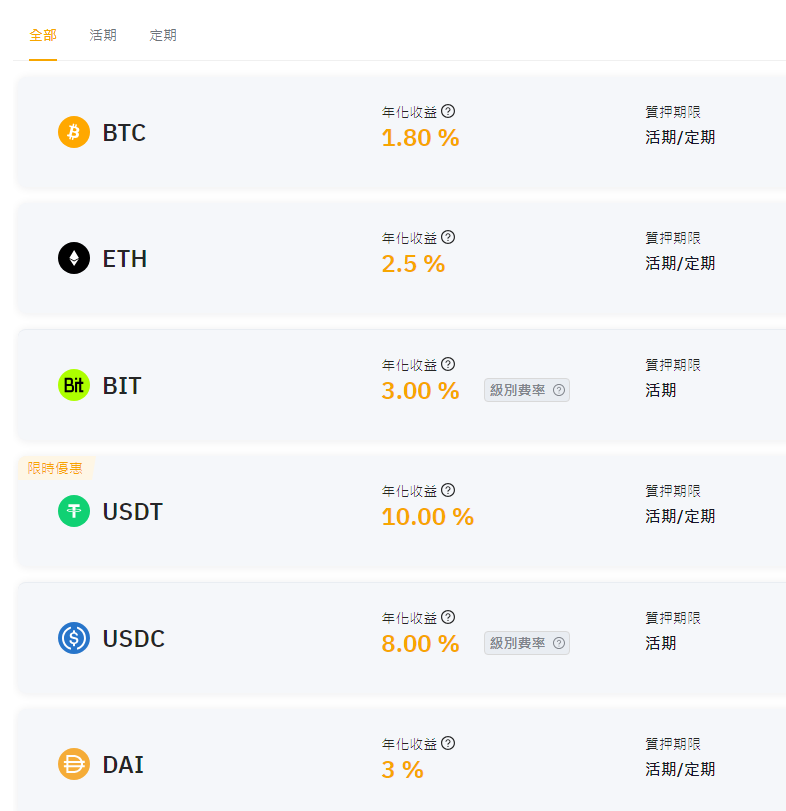Click the DAI coin icon
Image resolution: width=786 pixels, height=811 pixels.
(x=74, y=764)
